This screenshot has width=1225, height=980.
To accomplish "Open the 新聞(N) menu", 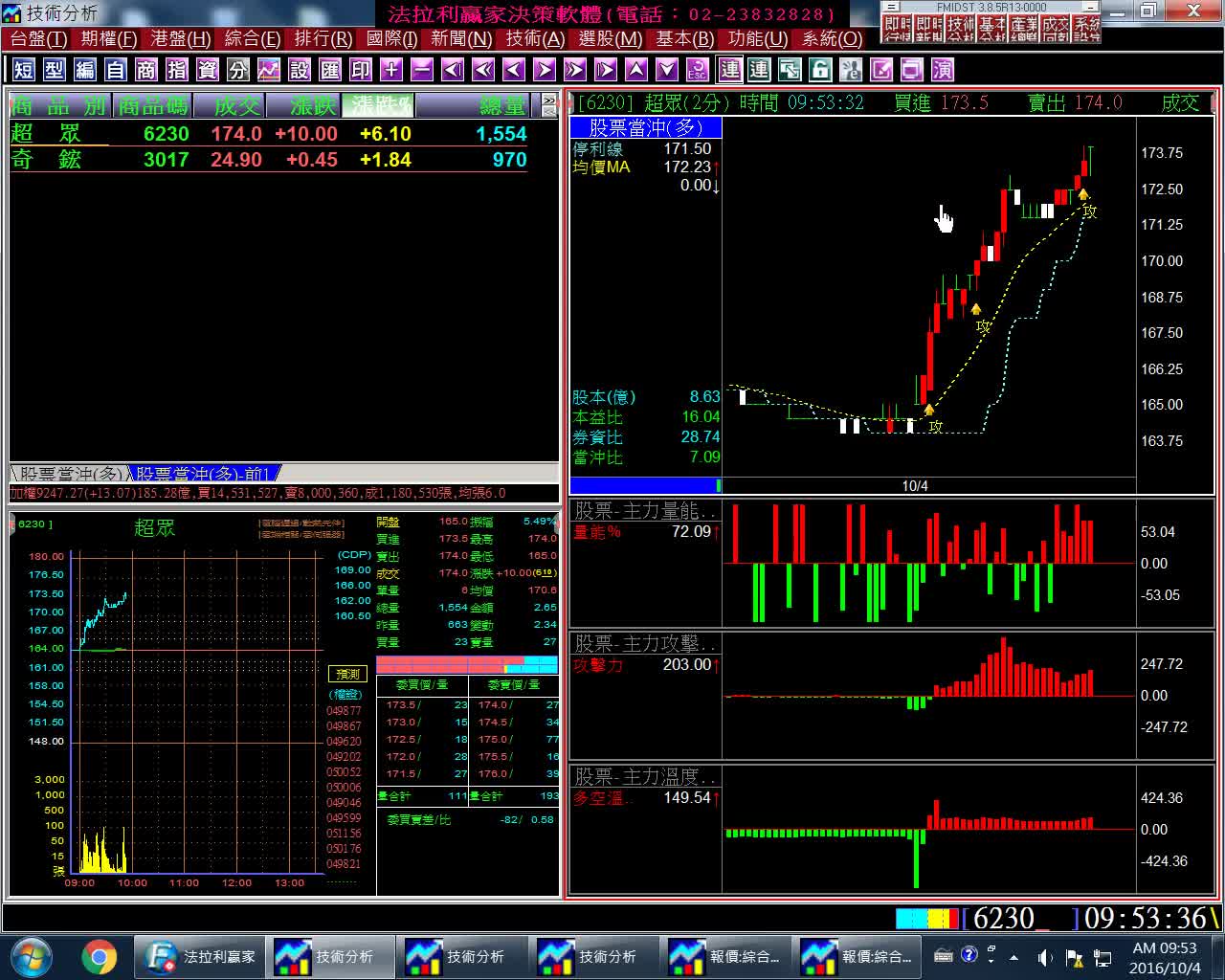I will tap(461, 39).
